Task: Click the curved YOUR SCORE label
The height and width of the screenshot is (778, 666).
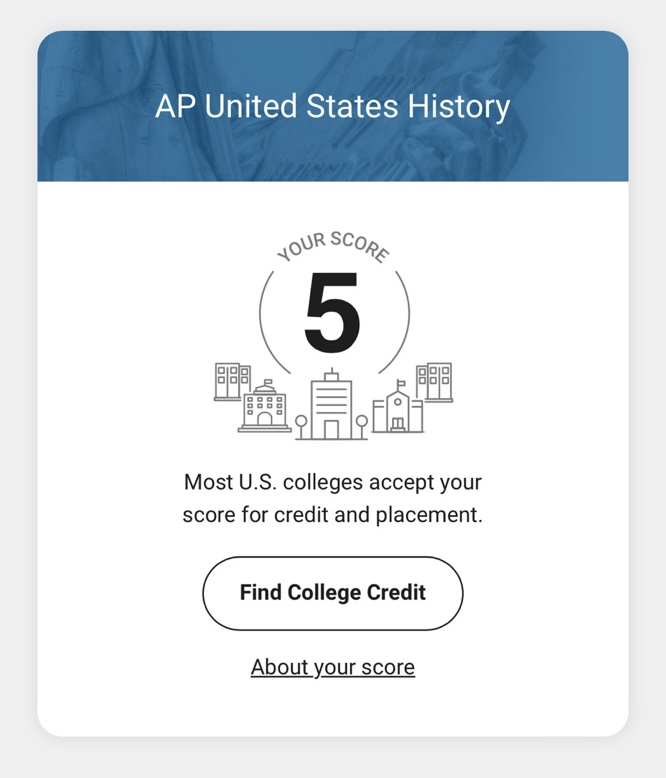Action: pos(333,247)
